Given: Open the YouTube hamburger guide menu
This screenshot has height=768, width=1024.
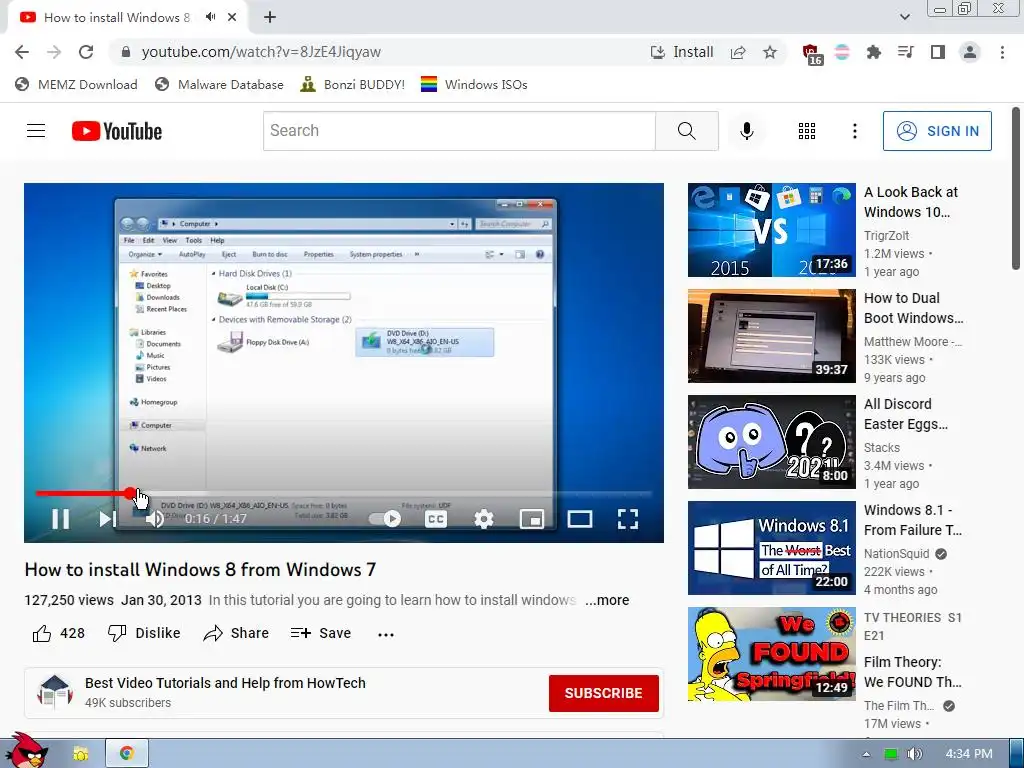Looking at the screenshot, I should [36, 131].
